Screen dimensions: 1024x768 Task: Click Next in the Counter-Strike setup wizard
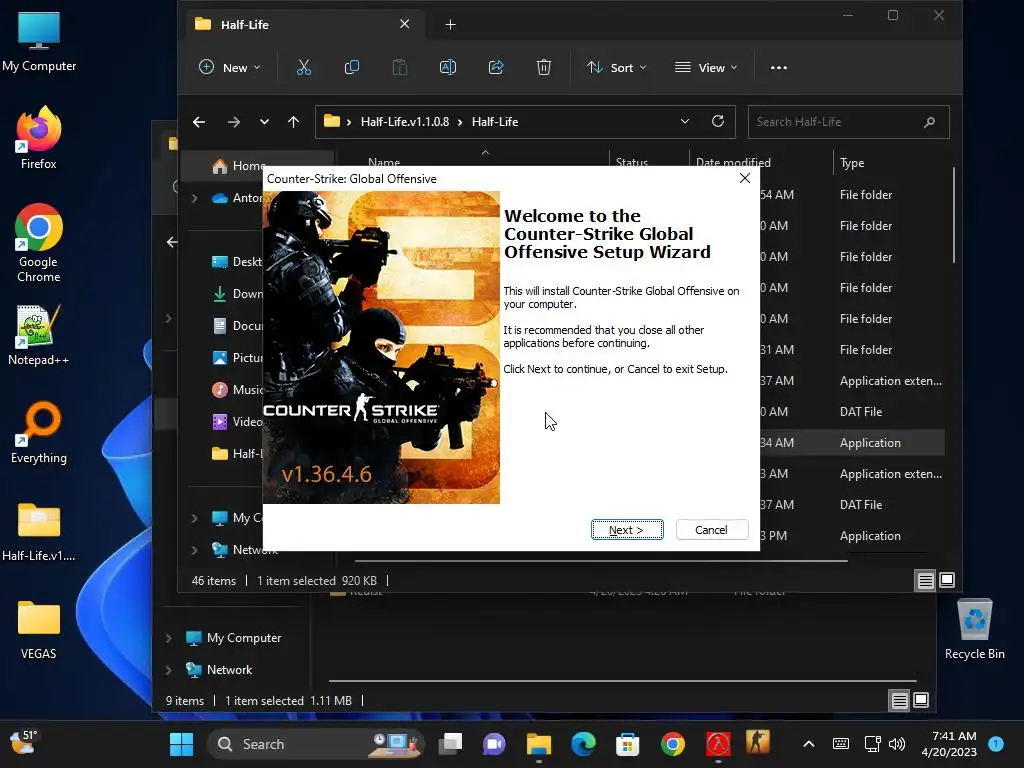click(627, 530)
